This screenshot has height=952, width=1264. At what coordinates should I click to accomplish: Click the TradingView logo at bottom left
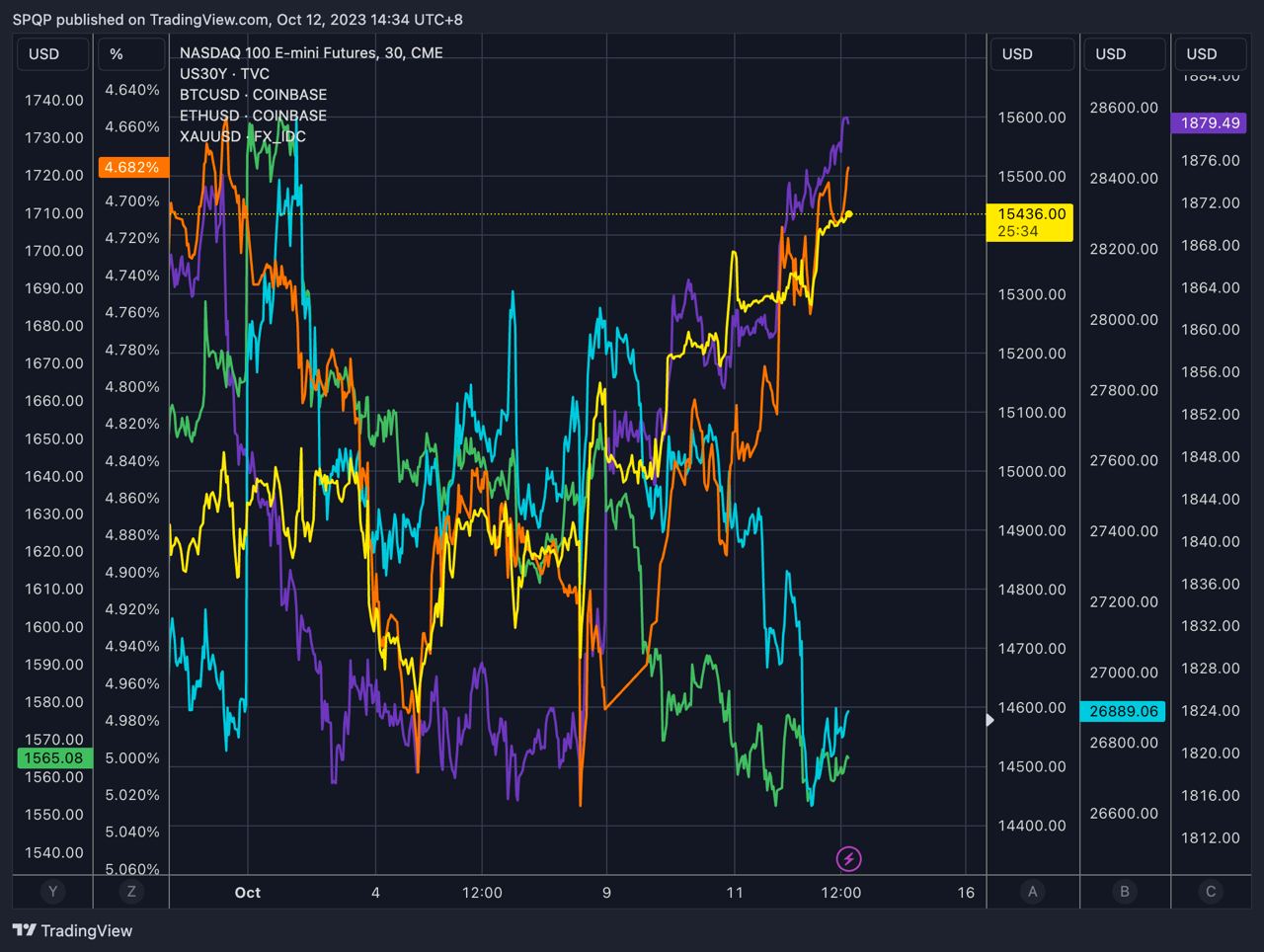coord(72,930)
